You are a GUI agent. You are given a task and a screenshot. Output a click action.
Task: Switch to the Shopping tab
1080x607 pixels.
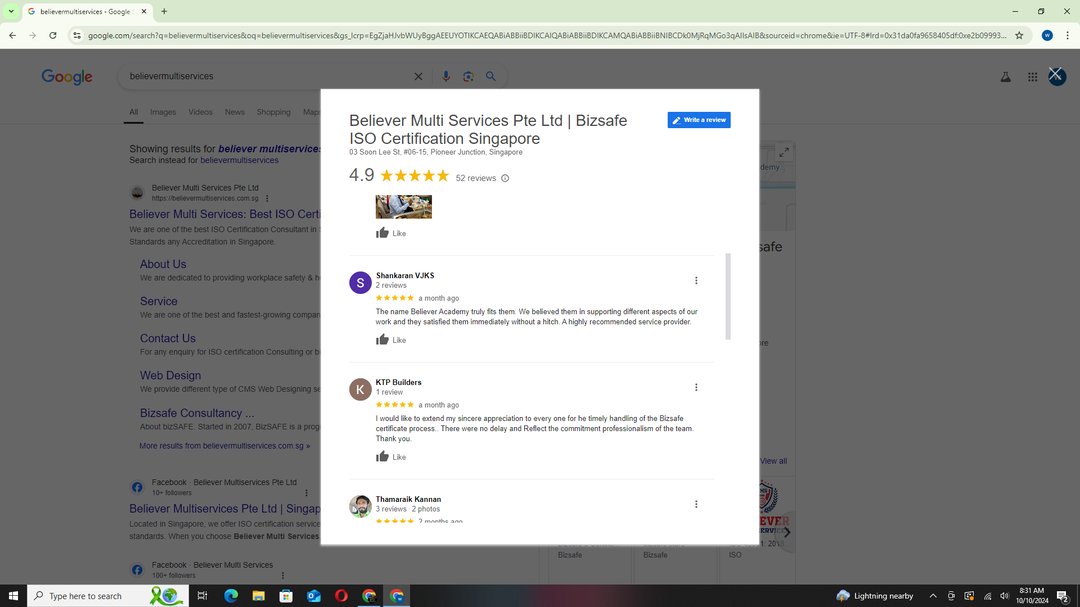[x=273, y=112]
